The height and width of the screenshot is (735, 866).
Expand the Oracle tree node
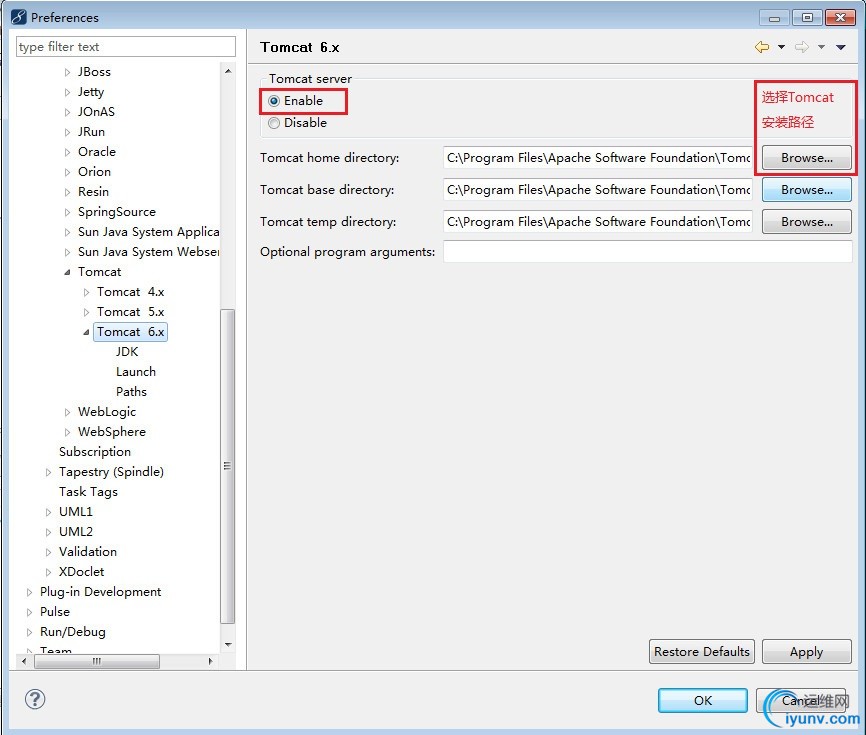[x=67, y=152]
